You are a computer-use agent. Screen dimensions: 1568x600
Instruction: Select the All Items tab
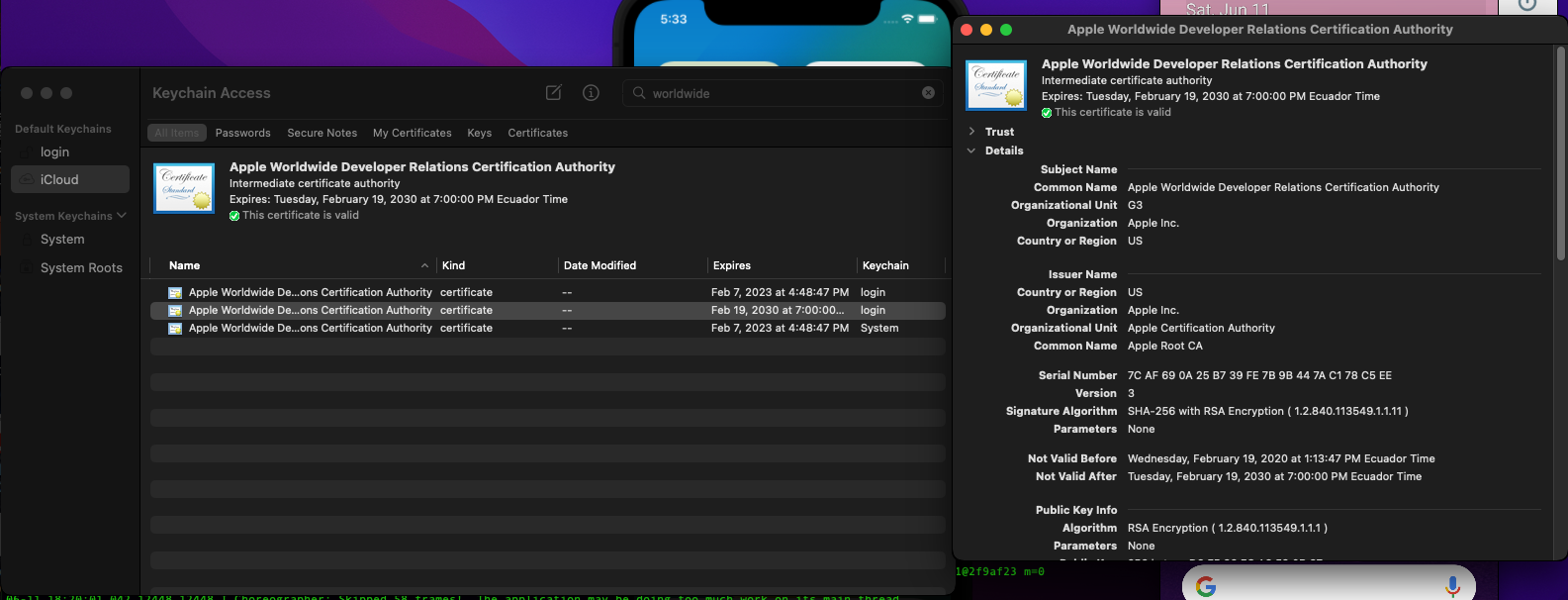pyautogui.click(x=177, y=133)
